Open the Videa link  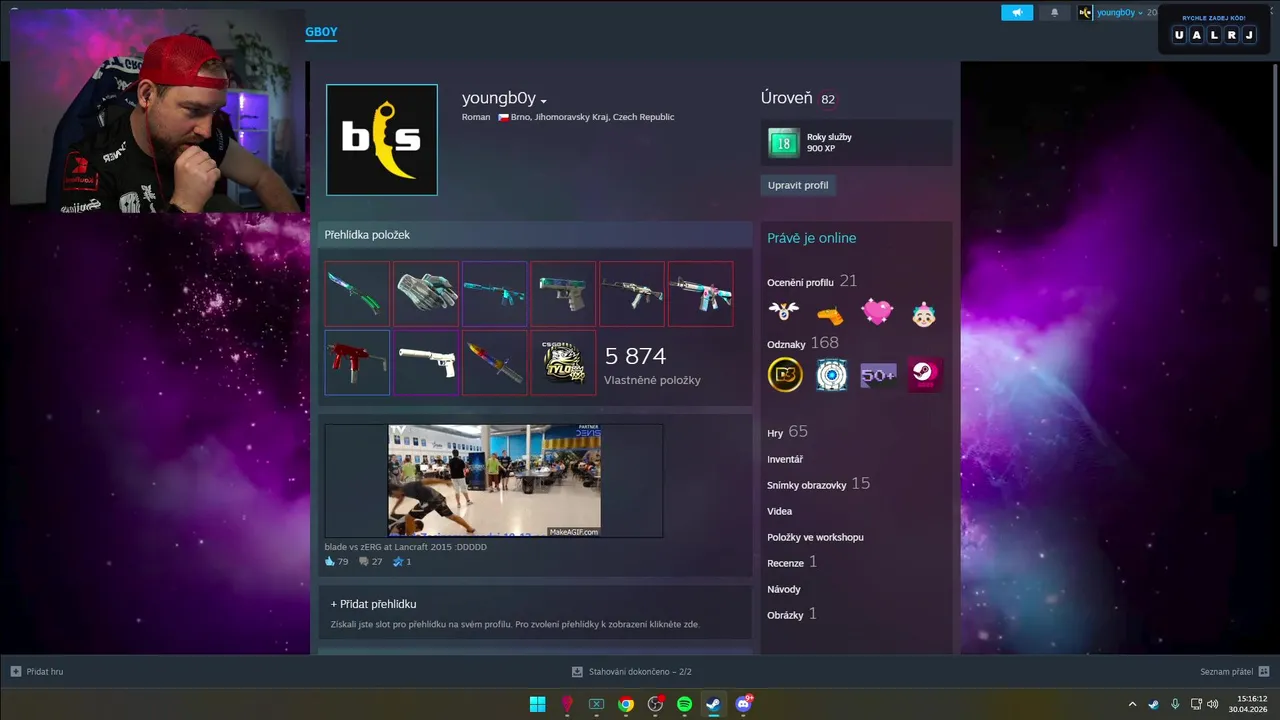(x=779, y=511)
